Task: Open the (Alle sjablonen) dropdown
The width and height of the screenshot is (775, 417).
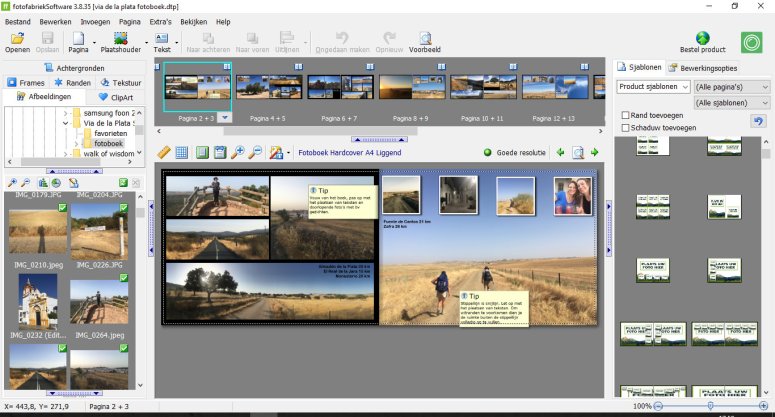Action: [x=732, y=103]
